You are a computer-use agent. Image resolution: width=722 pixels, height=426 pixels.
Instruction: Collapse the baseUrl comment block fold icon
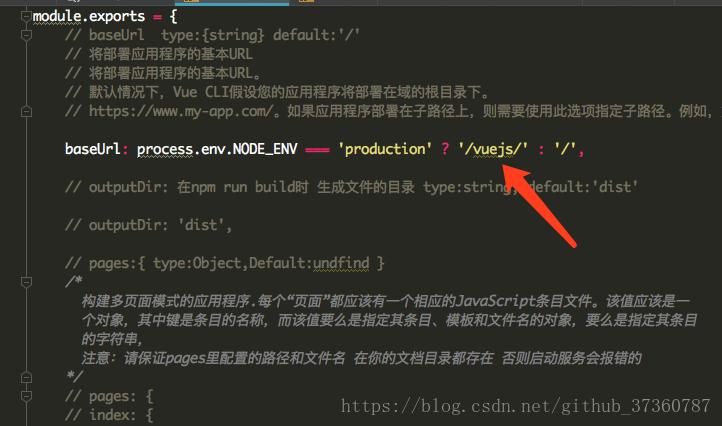coord(26,35)
